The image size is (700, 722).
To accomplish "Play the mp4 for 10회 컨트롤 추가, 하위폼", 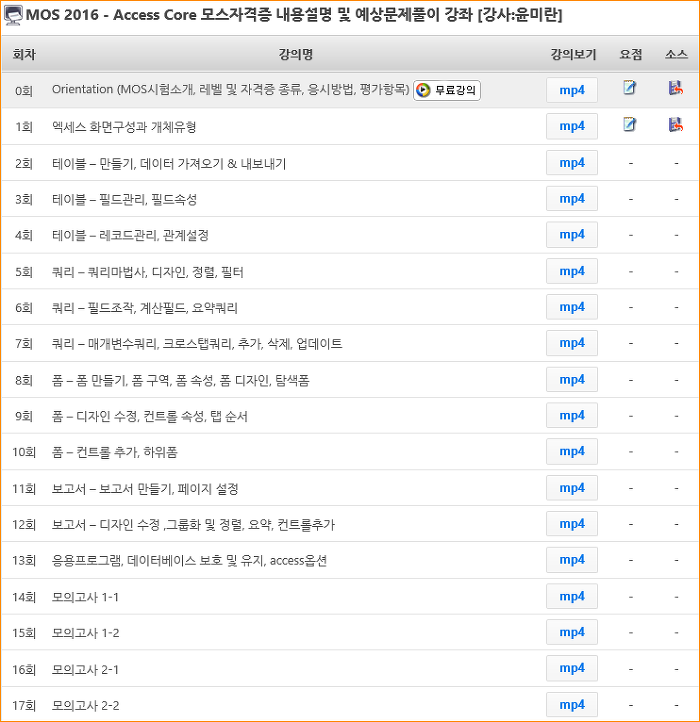I will coord(572,451).
